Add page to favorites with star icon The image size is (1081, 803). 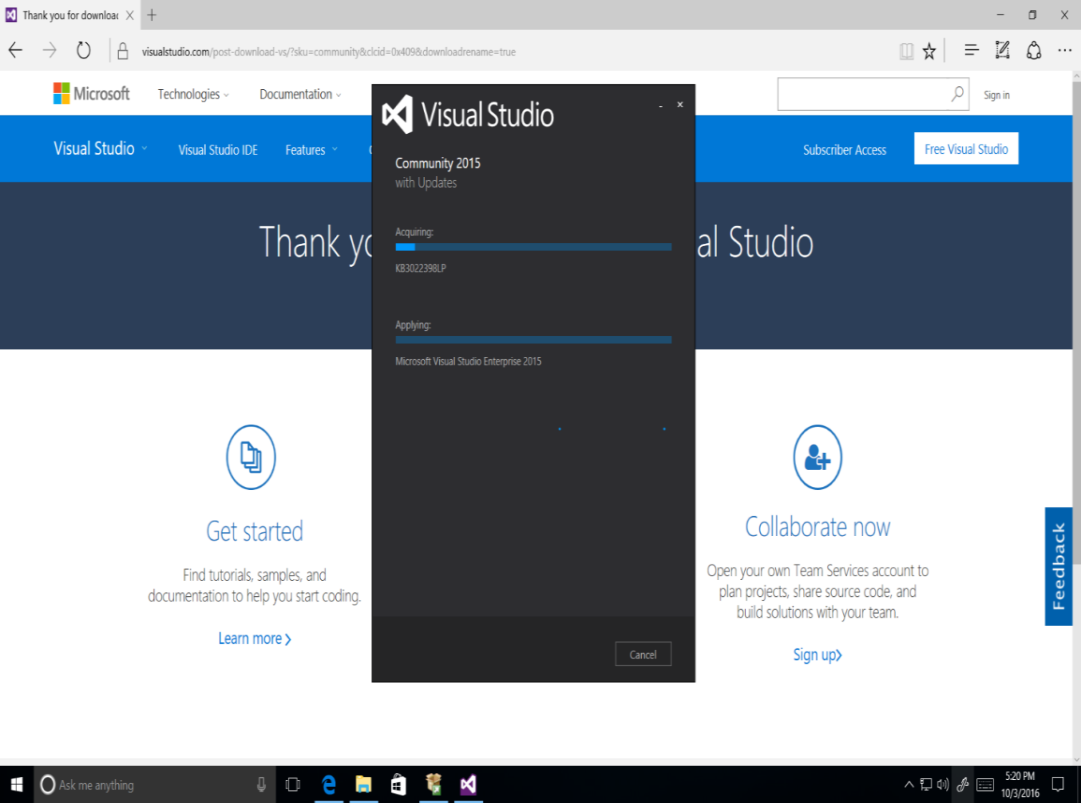tap(929, 51)
